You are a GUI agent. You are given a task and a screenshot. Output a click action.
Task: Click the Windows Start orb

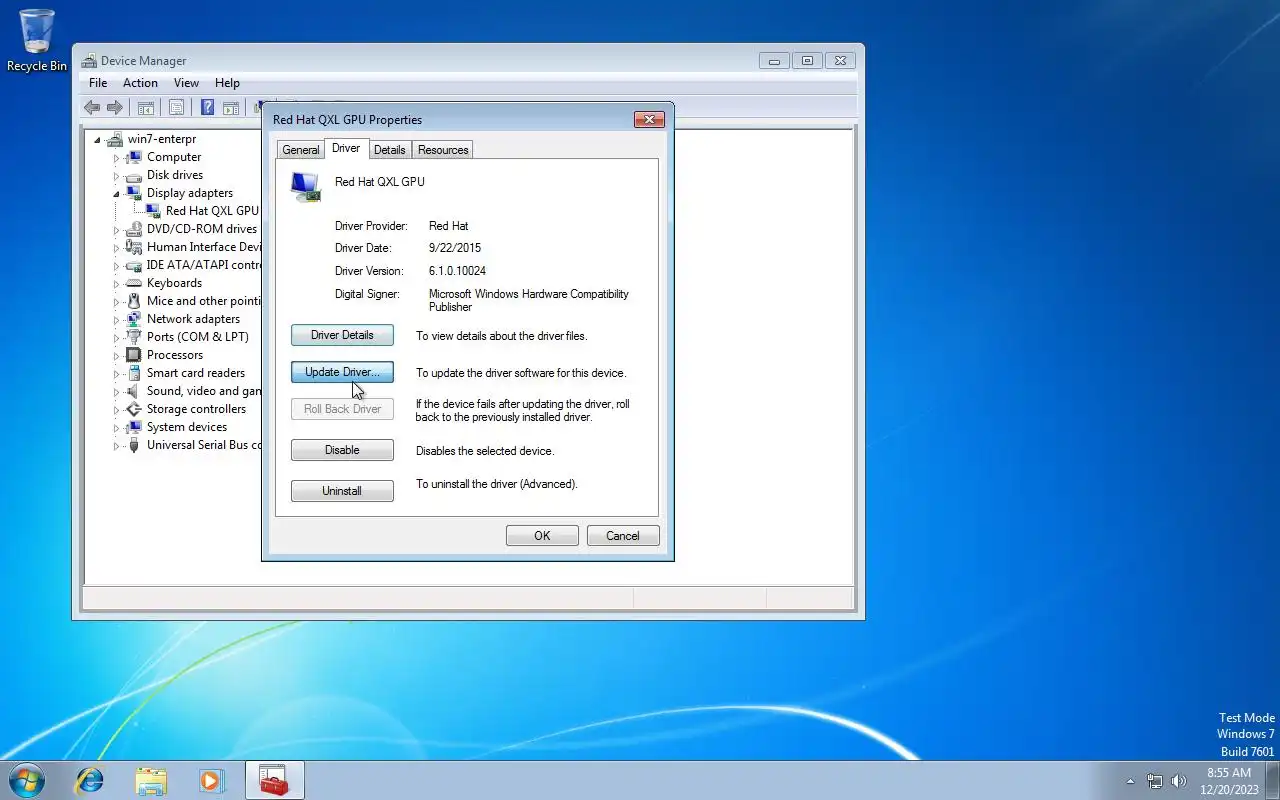click(26, 780)
